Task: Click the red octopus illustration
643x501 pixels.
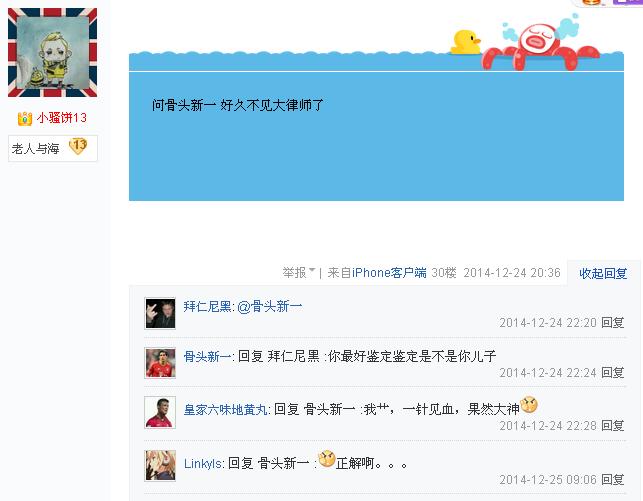Action: 540,46
